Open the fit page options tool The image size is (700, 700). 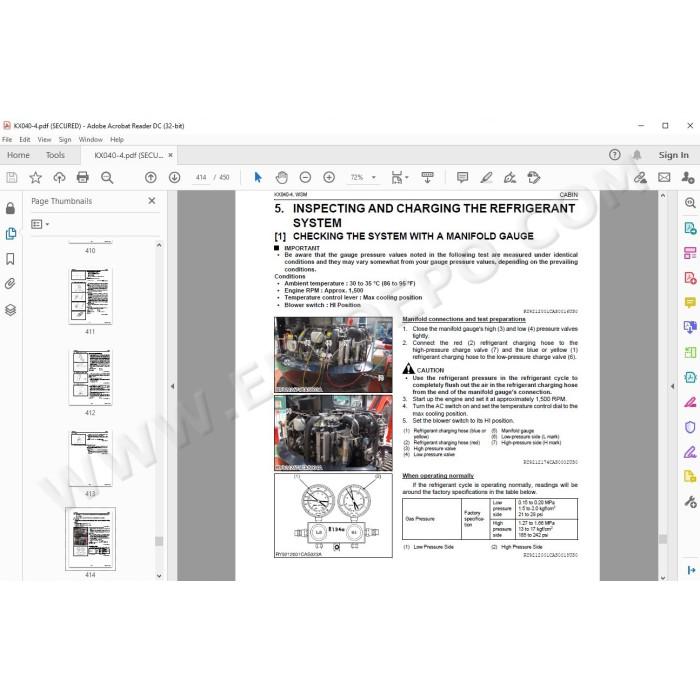click(x=399, y=177)
